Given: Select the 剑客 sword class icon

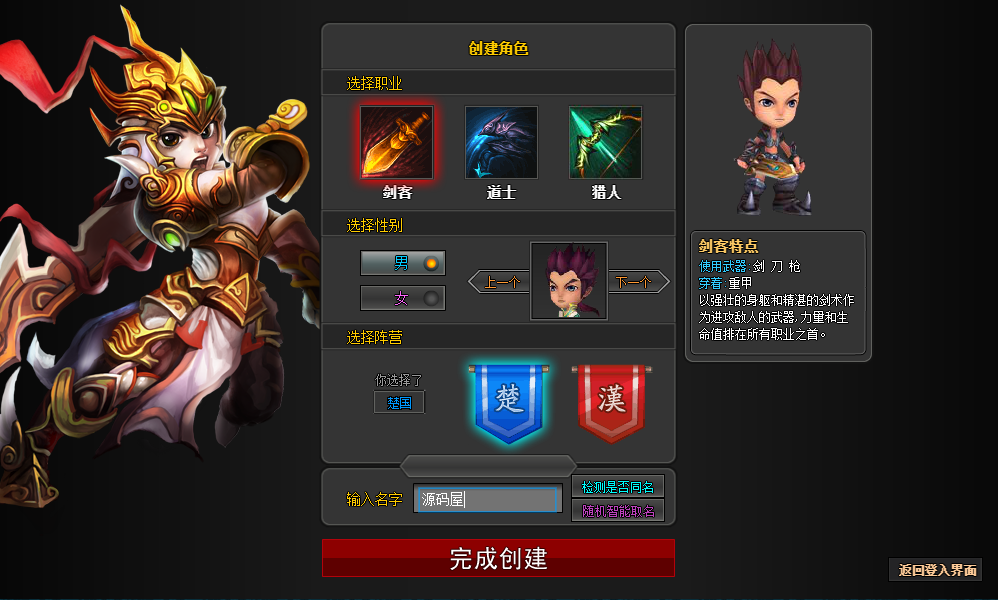Looking at the screenshot, I should [x=397, y=142].
